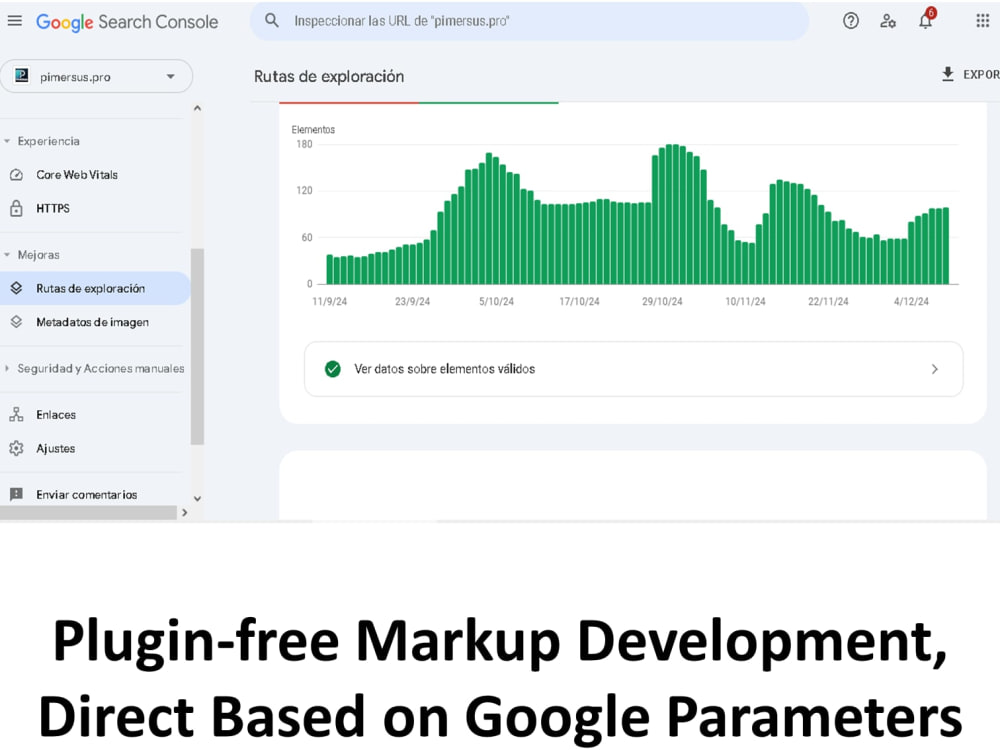
Task: Click the Enviar comentarios feedback icon
Action: 17,494
